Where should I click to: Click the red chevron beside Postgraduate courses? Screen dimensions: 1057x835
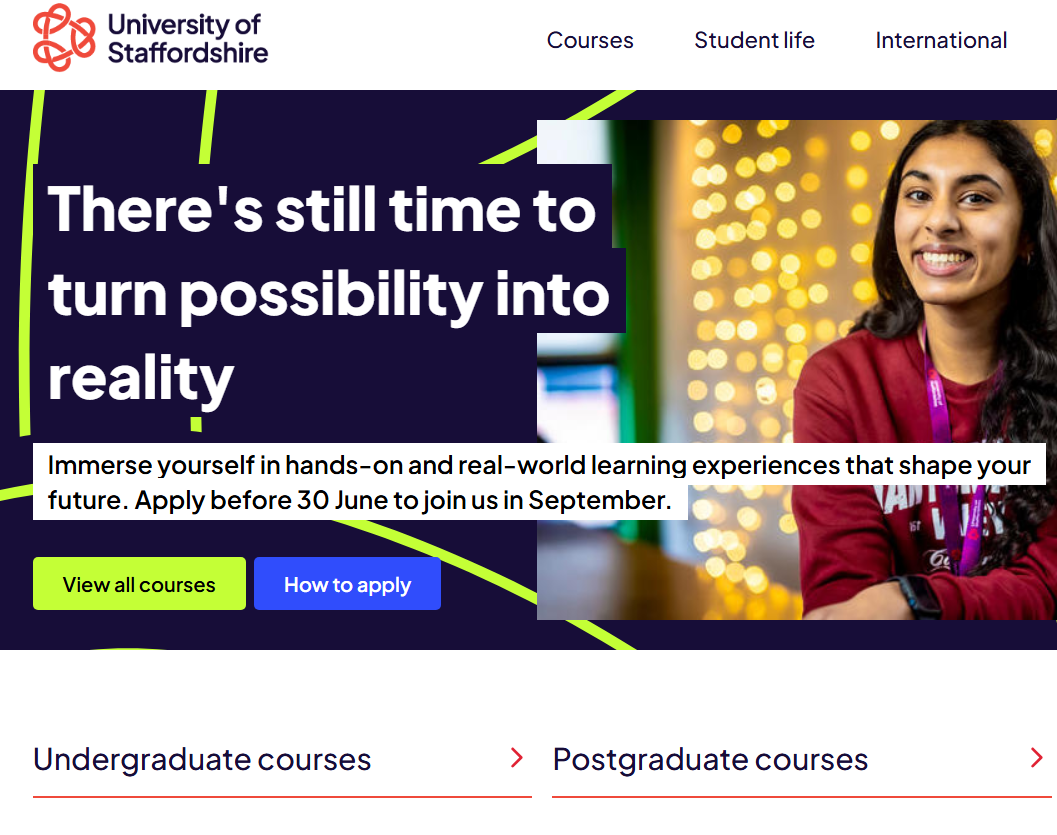point(1036,758)
